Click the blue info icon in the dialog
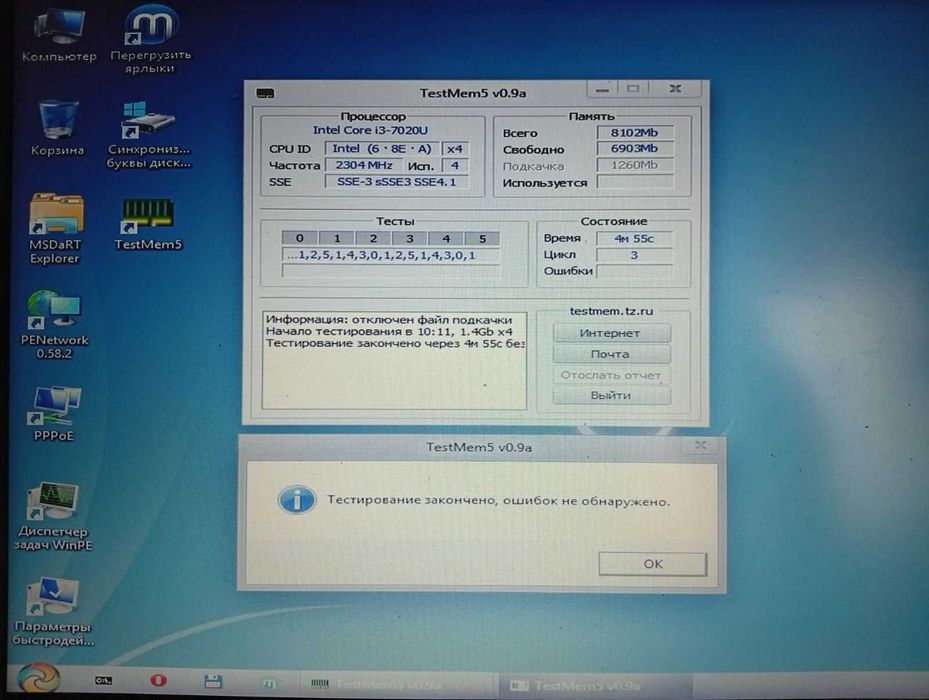 [296, 500]
